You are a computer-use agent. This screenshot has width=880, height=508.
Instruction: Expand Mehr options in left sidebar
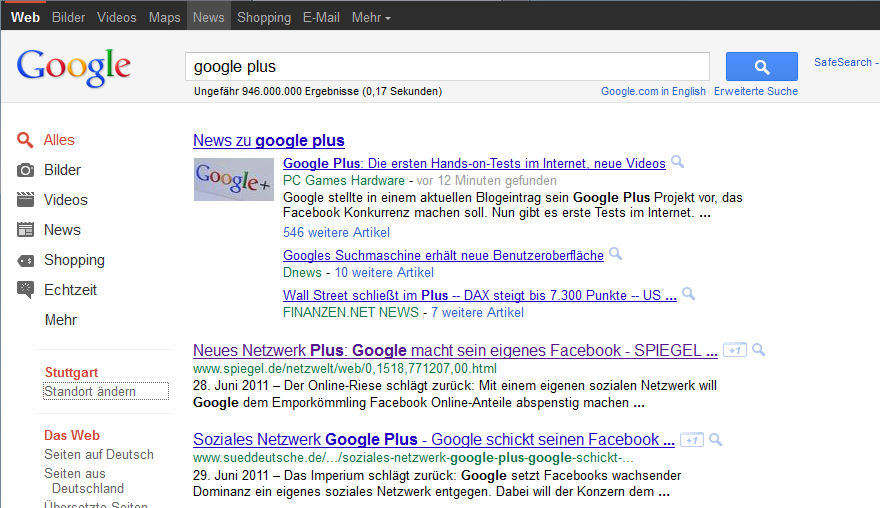61,320
